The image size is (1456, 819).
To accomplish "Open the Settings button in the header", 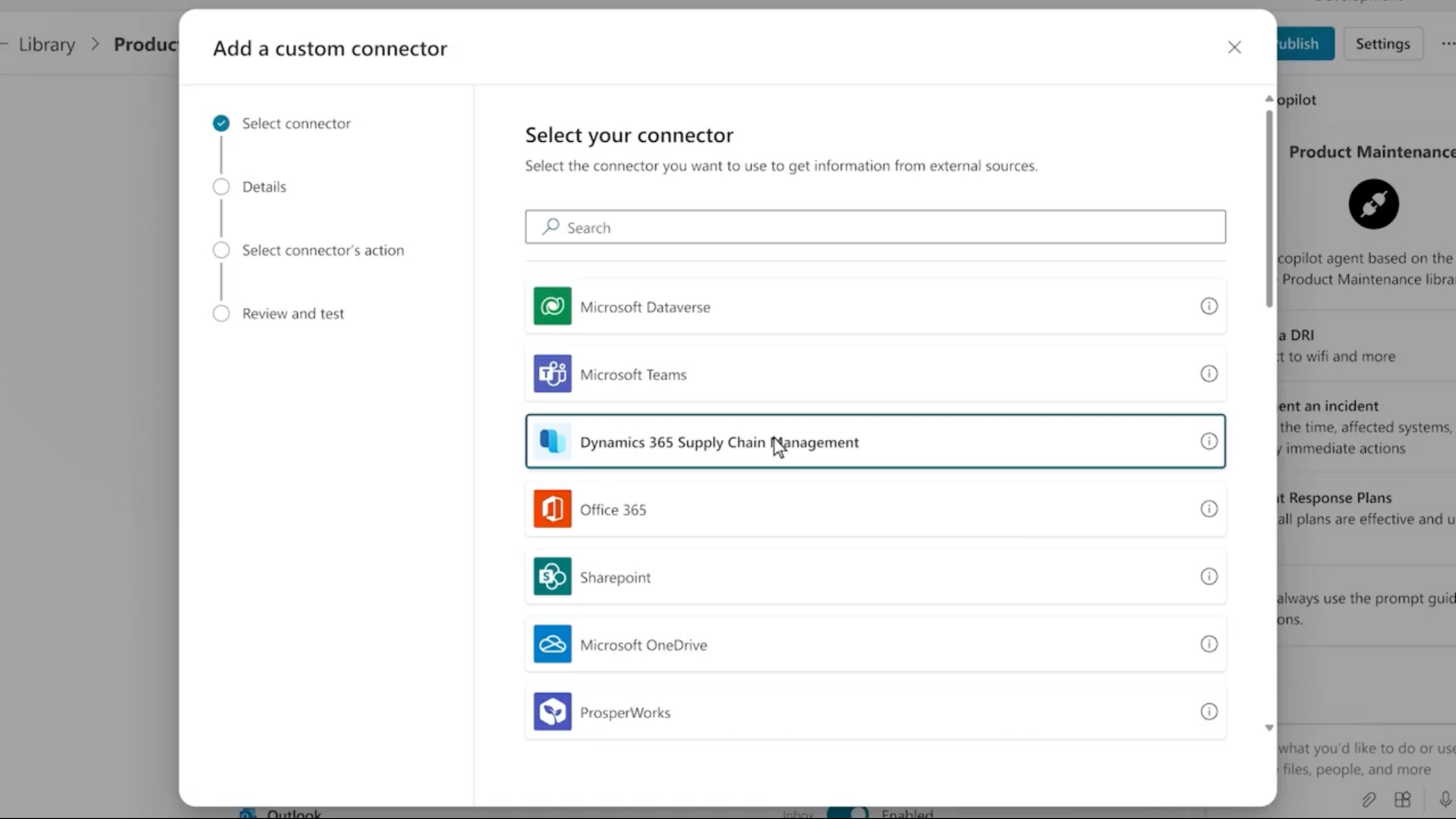I will [1382, 44].
